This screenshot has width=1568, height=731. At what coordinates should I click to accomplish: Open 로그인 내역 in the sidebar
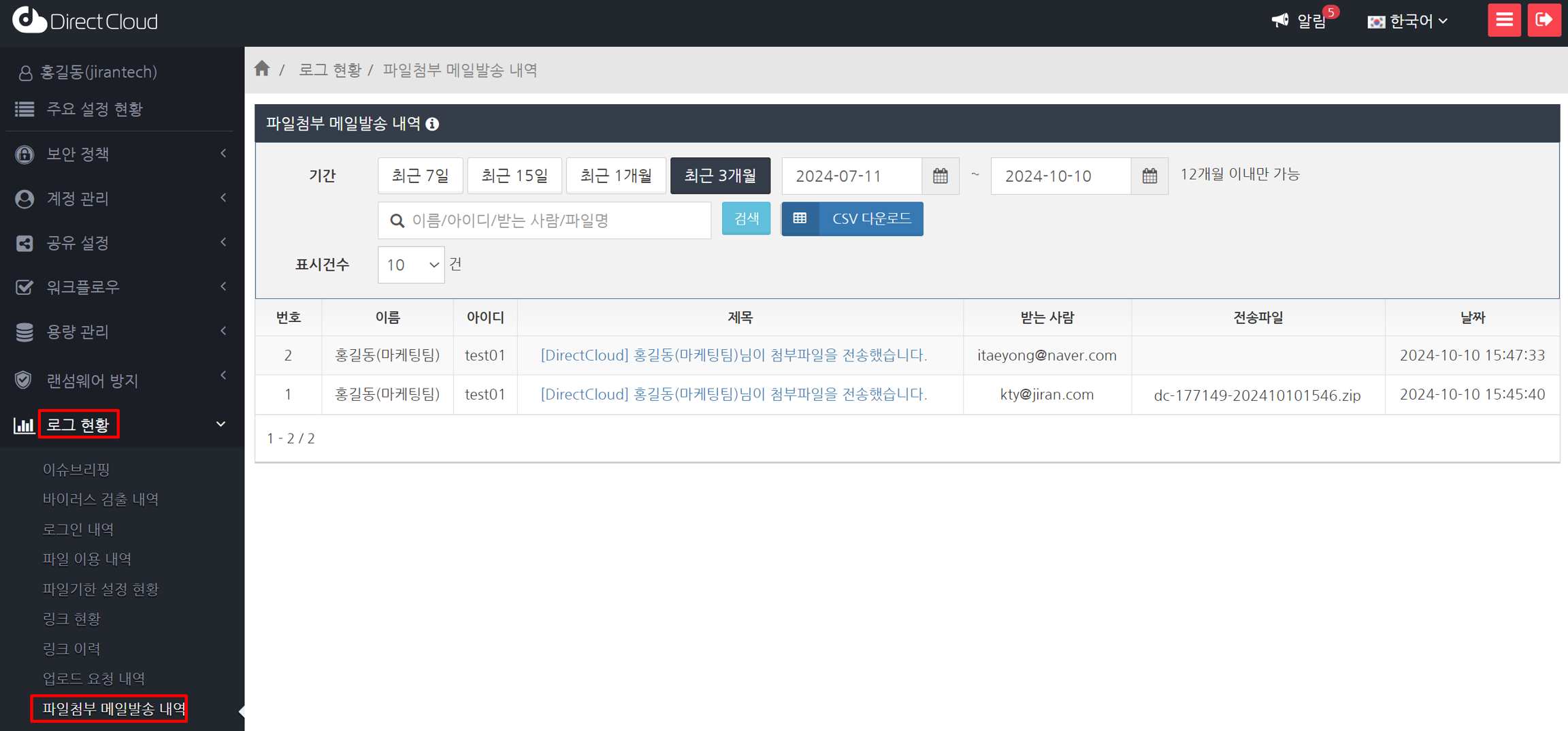(x=78, y=529)
